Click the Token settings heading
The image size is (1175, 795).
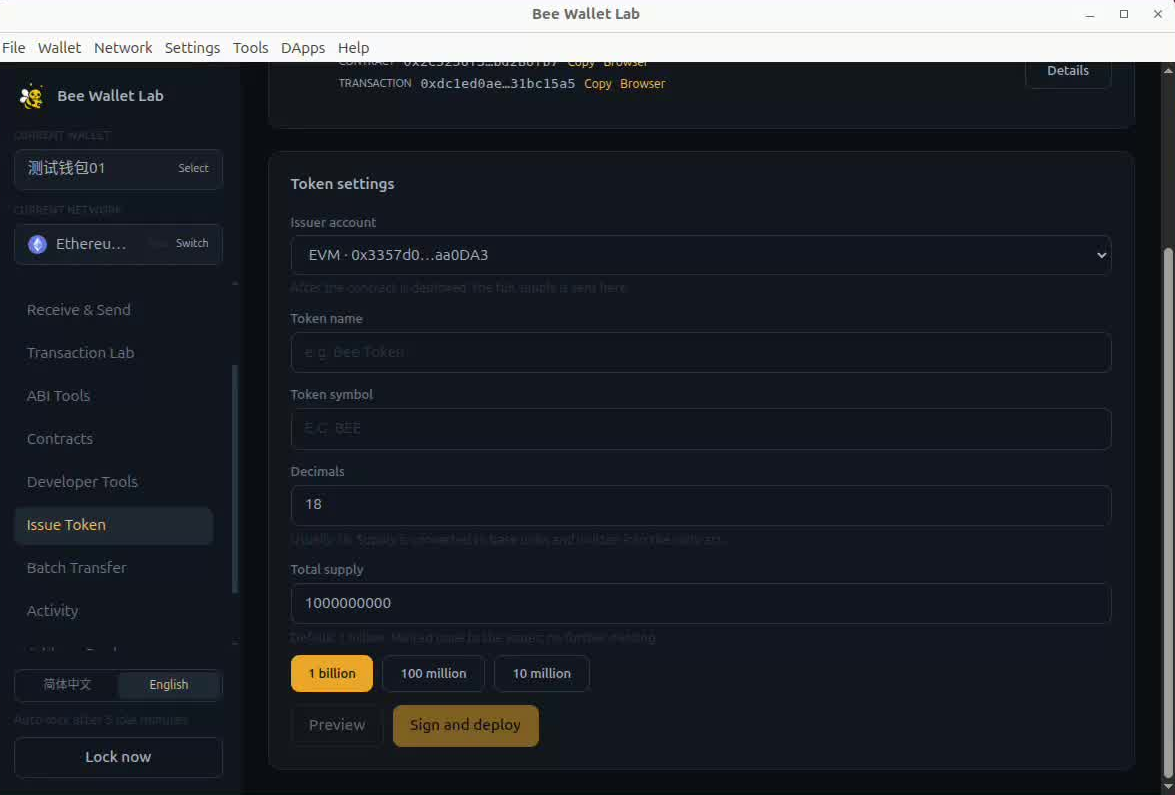[342, 184]
